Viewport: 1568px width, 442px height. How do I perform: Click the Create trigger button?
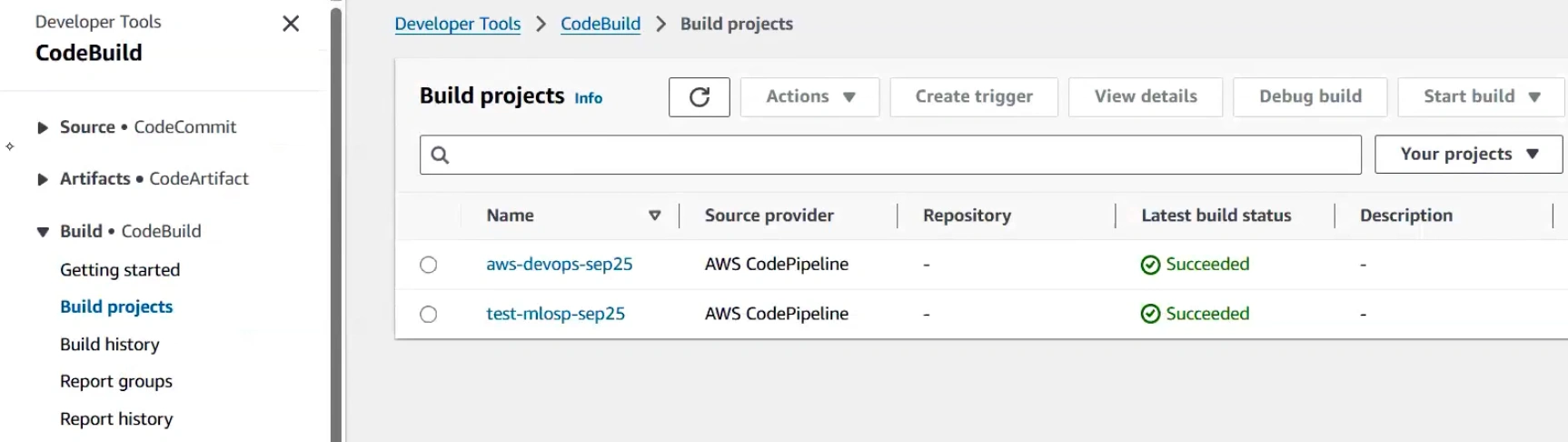[974, 96]
